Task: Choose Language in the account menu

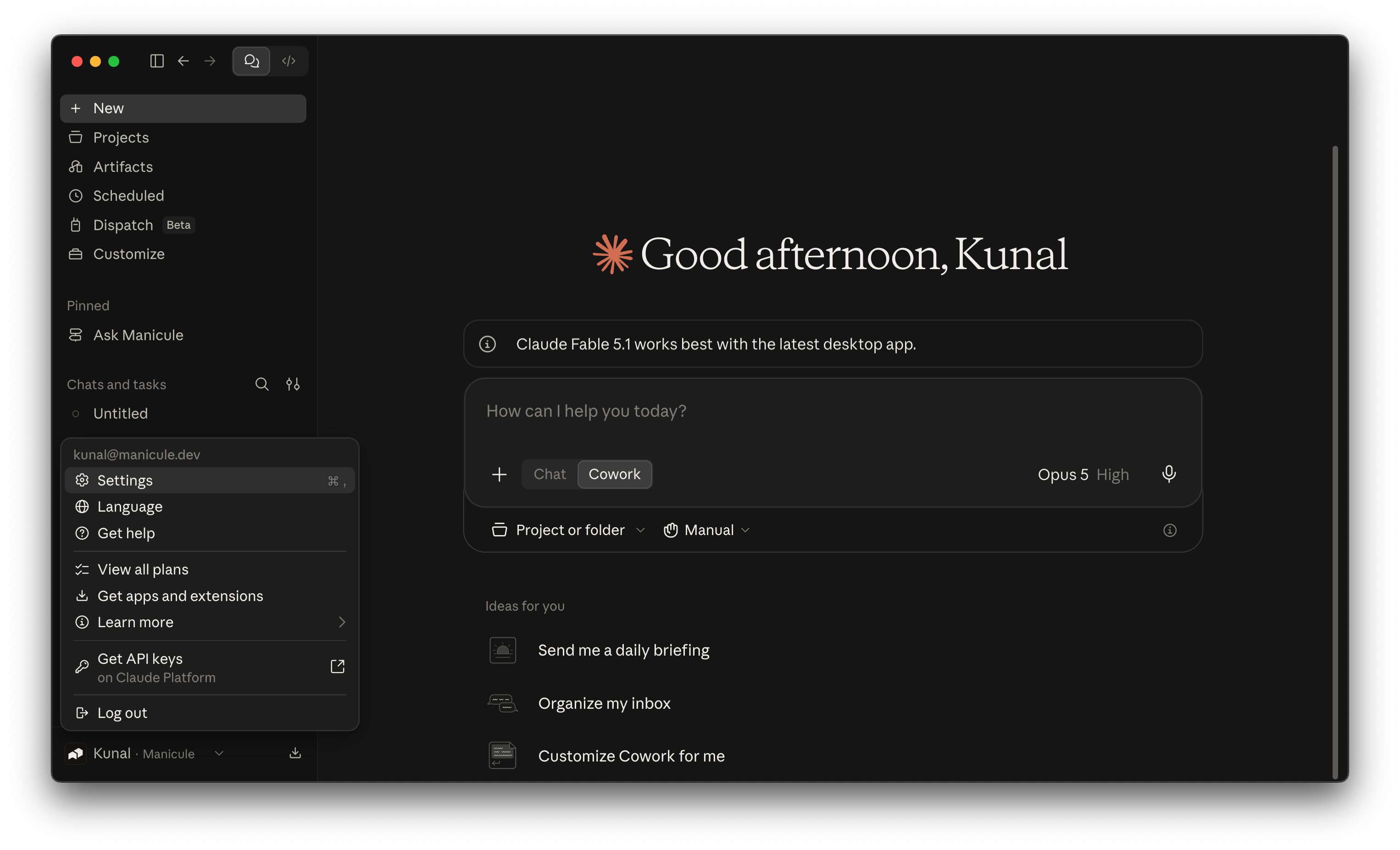Action: point(210,507)
